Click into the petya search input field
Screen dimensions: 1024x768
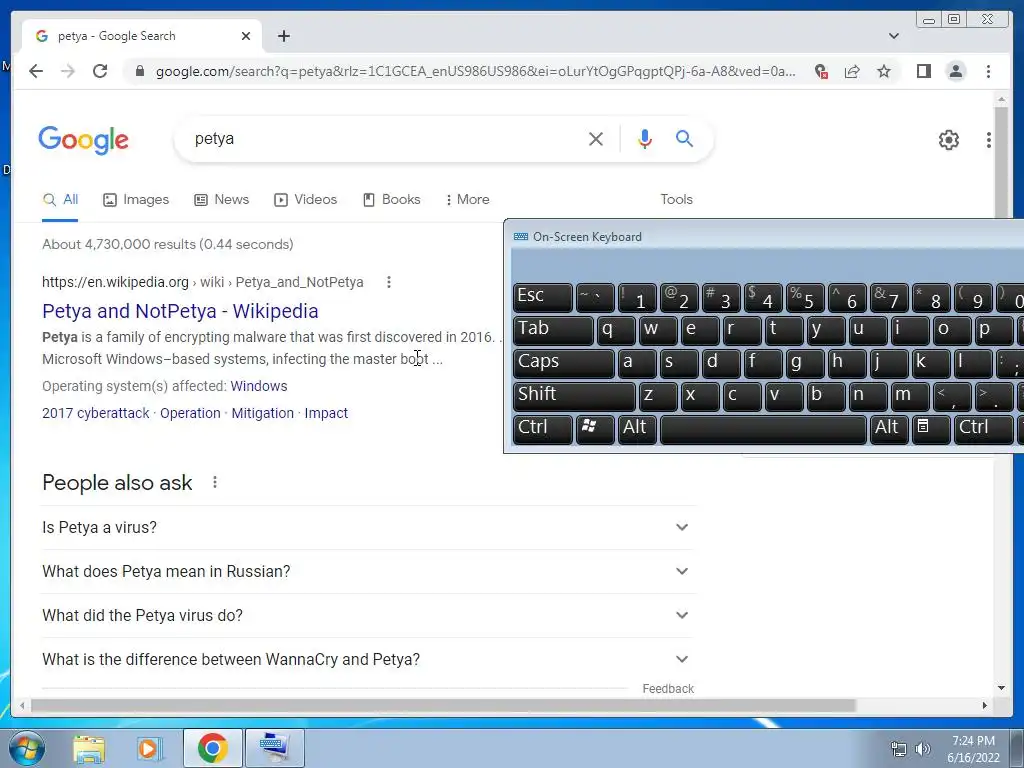coord(385,138)
